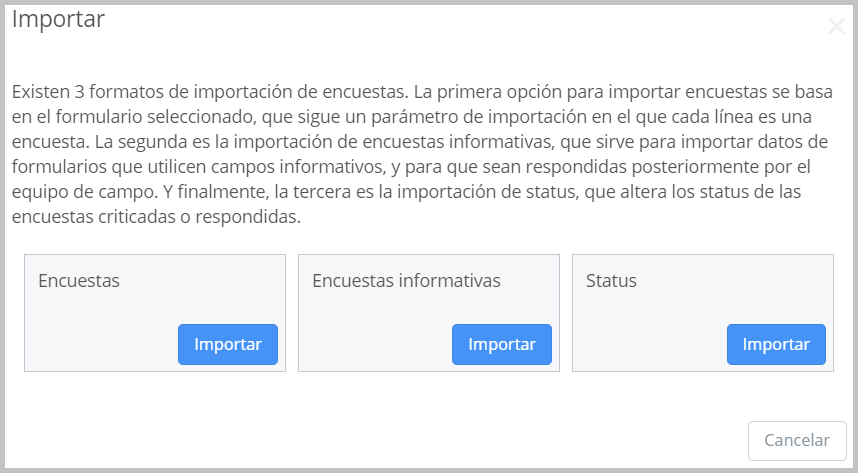
Task: Click Importar in the Encuestas card
Action: point(228,344)
